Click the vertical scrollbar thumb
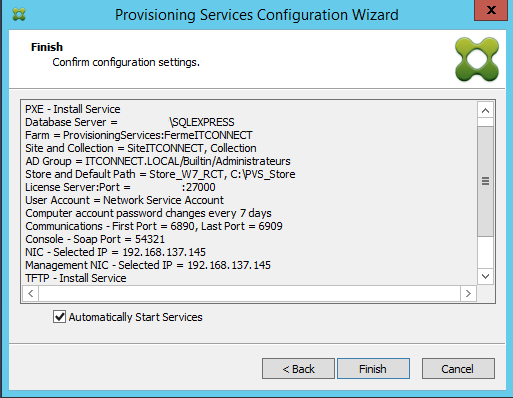The image size is (513, 398). point(485,181)
